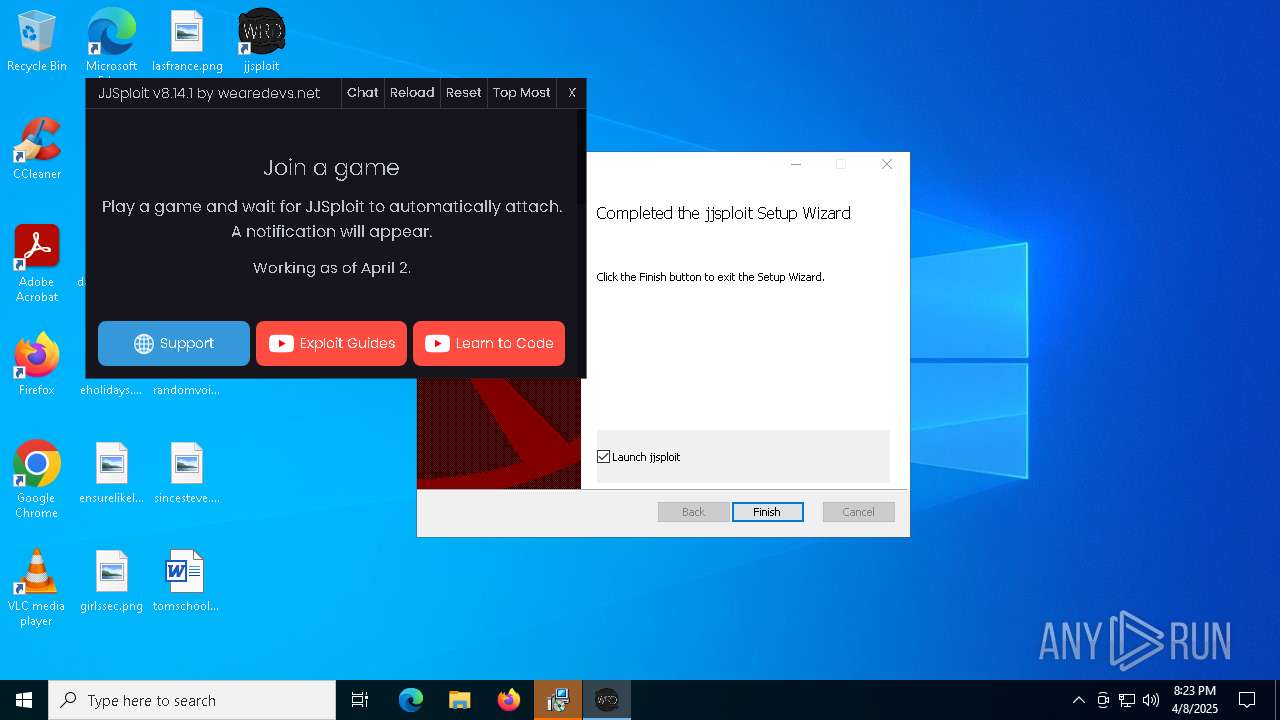The image size is (1280, 720).
Task: Open CCleaner desktop shortcut
Action: [37, 150]
